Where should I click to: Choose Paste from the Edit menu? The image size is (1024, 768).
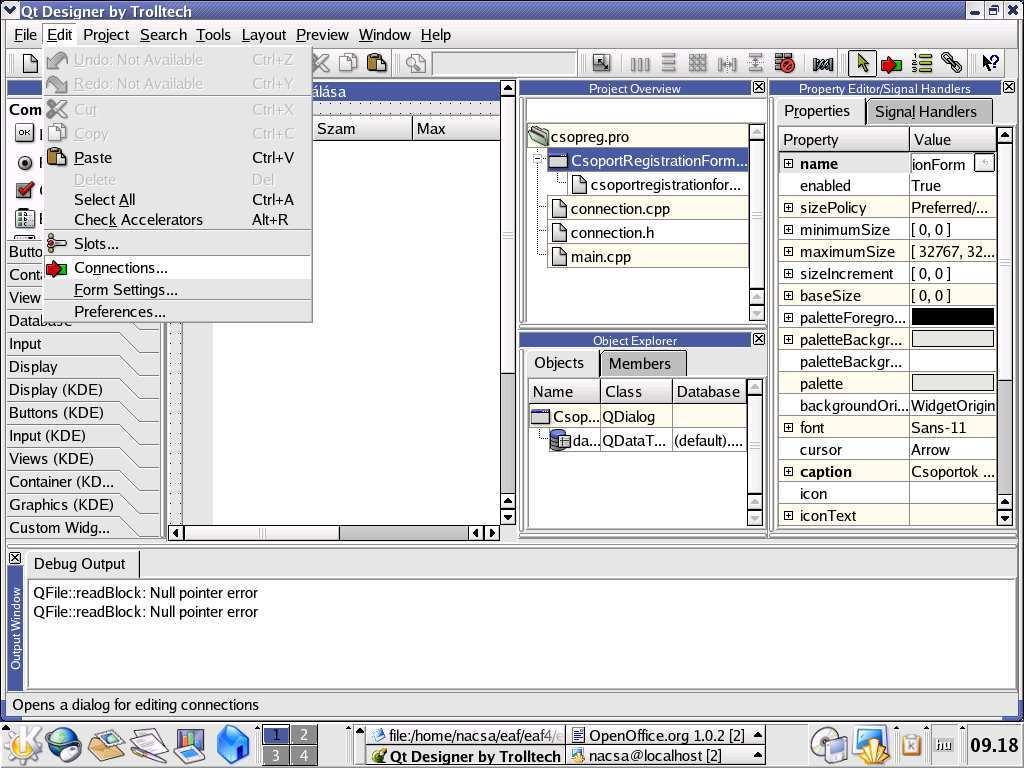coord(178,157)
